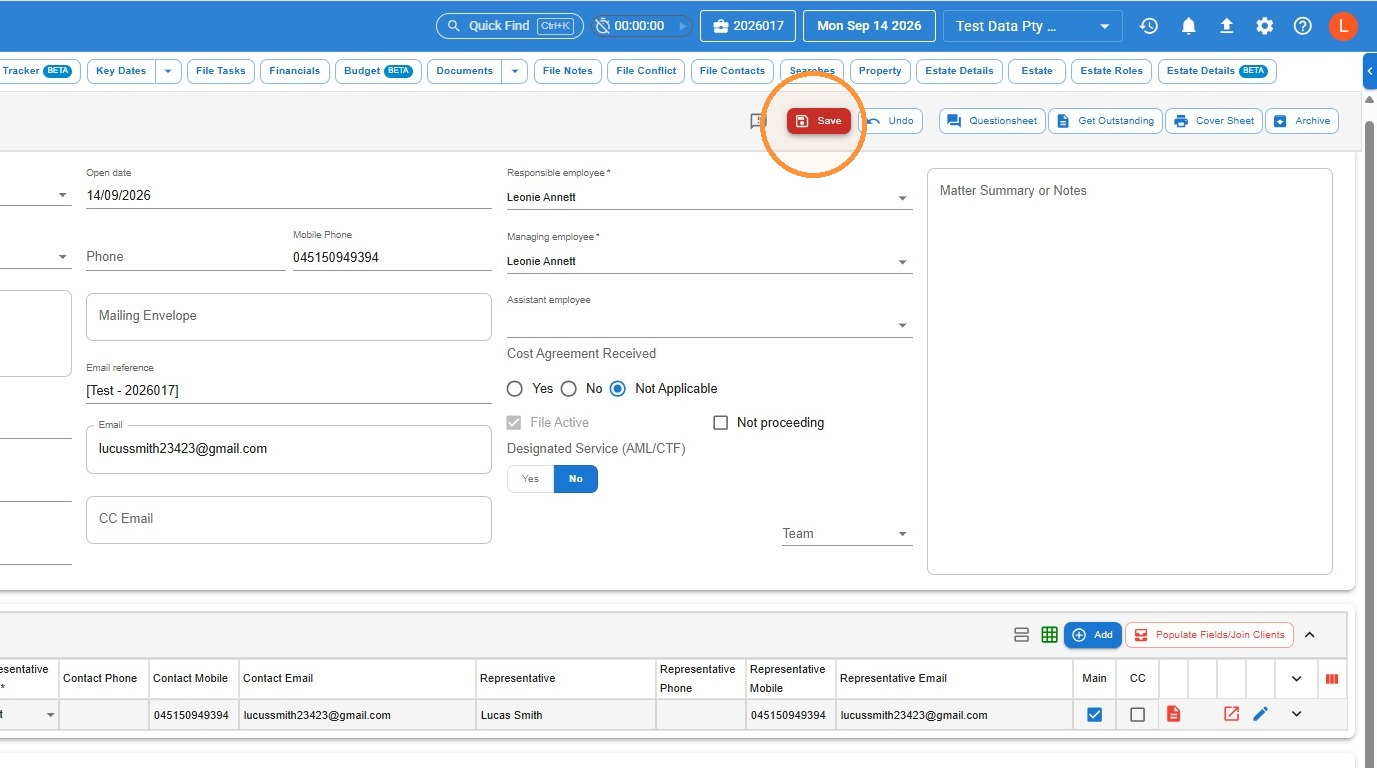Select the Not Applicable radio button
This screenshot has height=768, width=1377.
[x=618, y=389]
